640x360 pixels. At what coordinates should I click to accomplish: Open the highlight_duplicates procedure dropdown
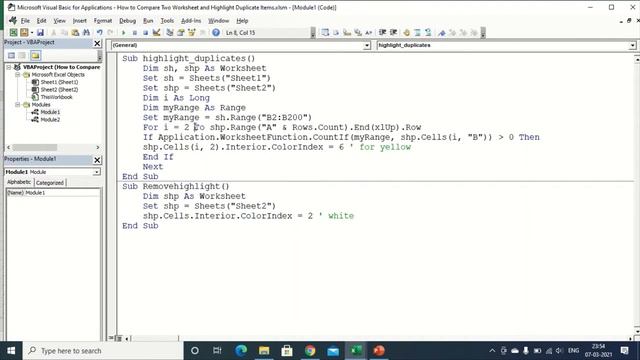pyautogui.click(x=632, y=45)
